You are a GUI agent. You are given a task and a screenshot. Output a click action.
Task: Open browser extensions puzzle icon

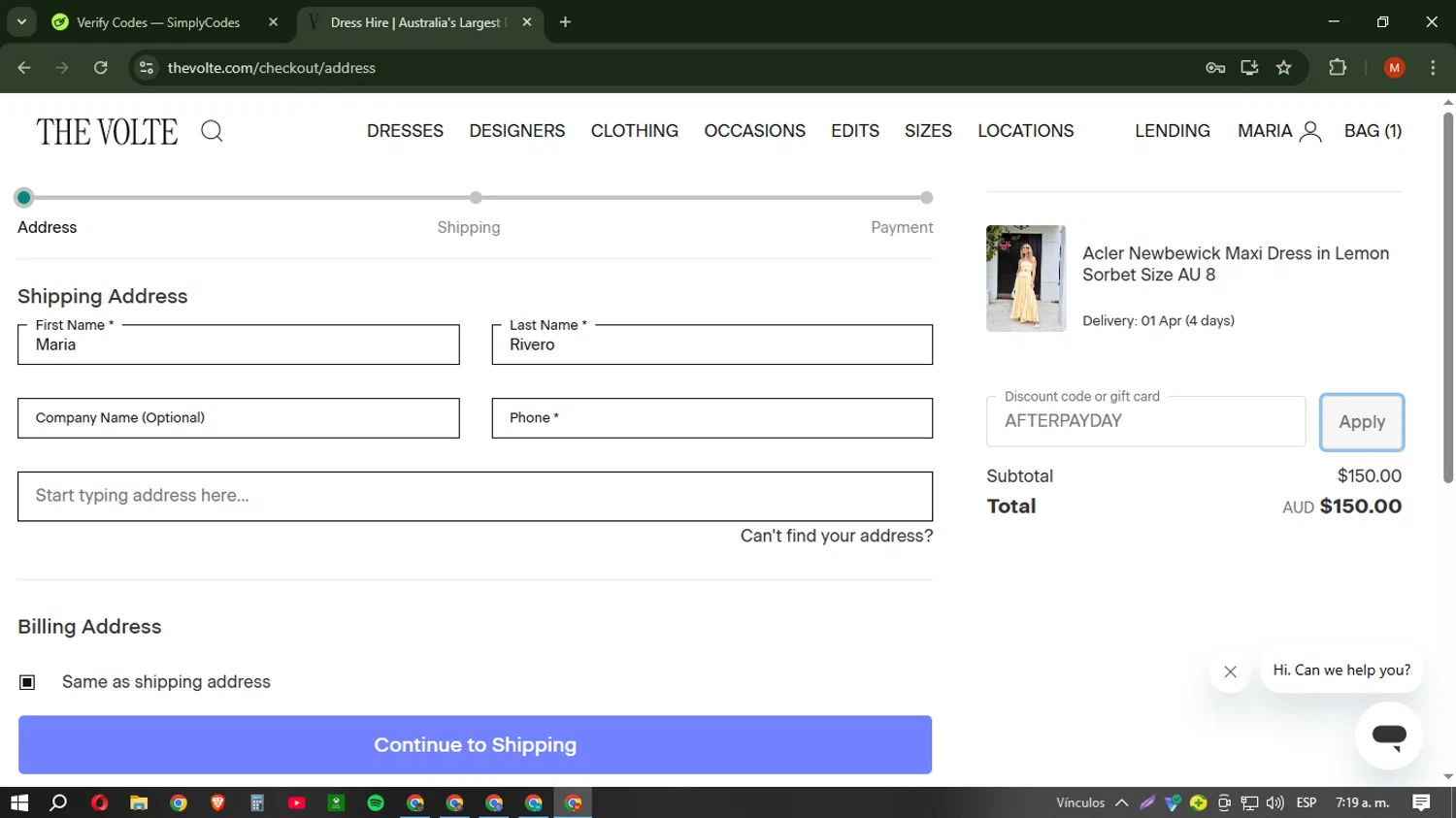[1338, 68]
